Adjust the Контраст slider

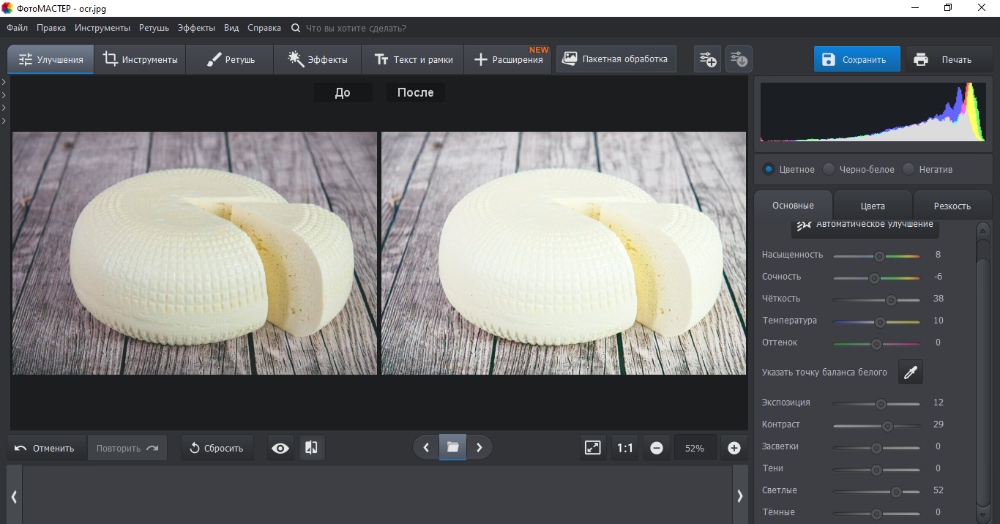click(887, 425)
